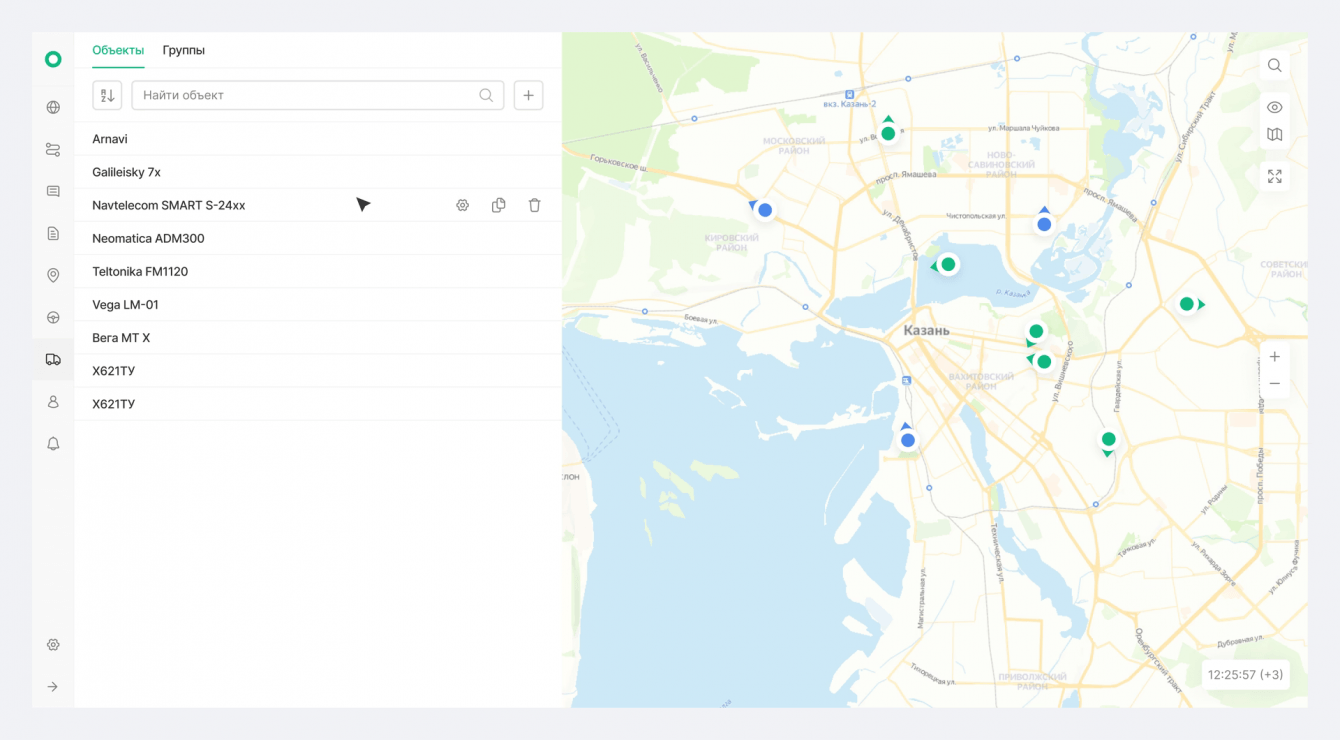Click the green circle logo in sidebar
This screenshot has width=1340, height=740.
pos(53,60)
